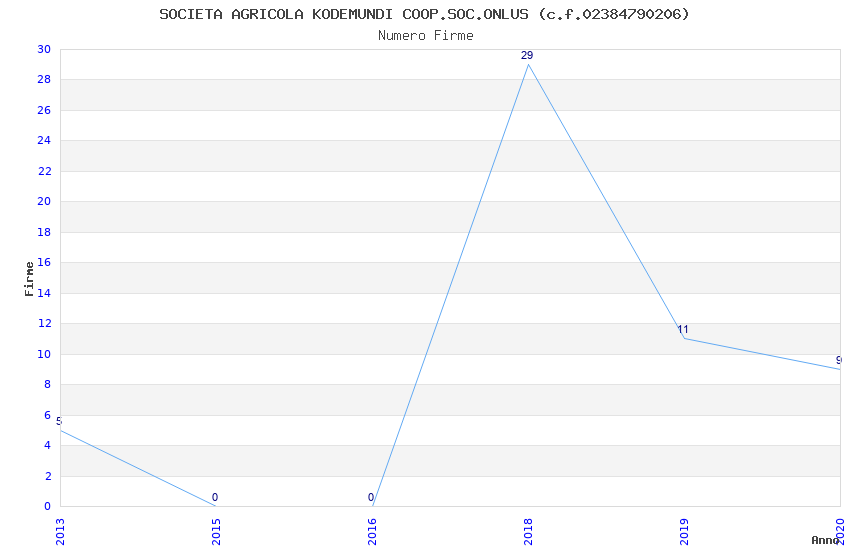Select the data point labeled 29

click(529, 64)
